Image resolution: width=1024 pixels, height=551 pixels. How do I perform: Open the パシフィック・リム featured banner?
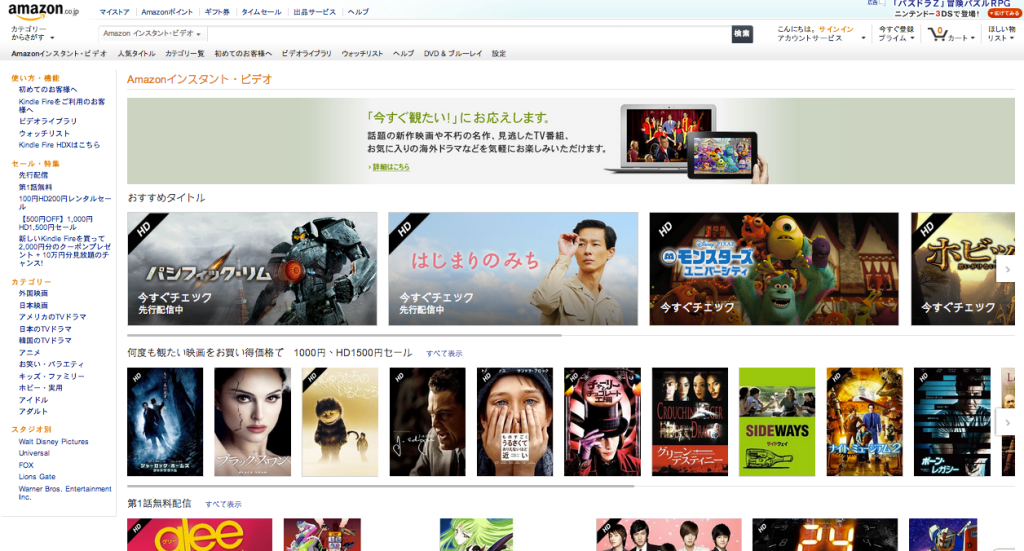tap(252, 268)
